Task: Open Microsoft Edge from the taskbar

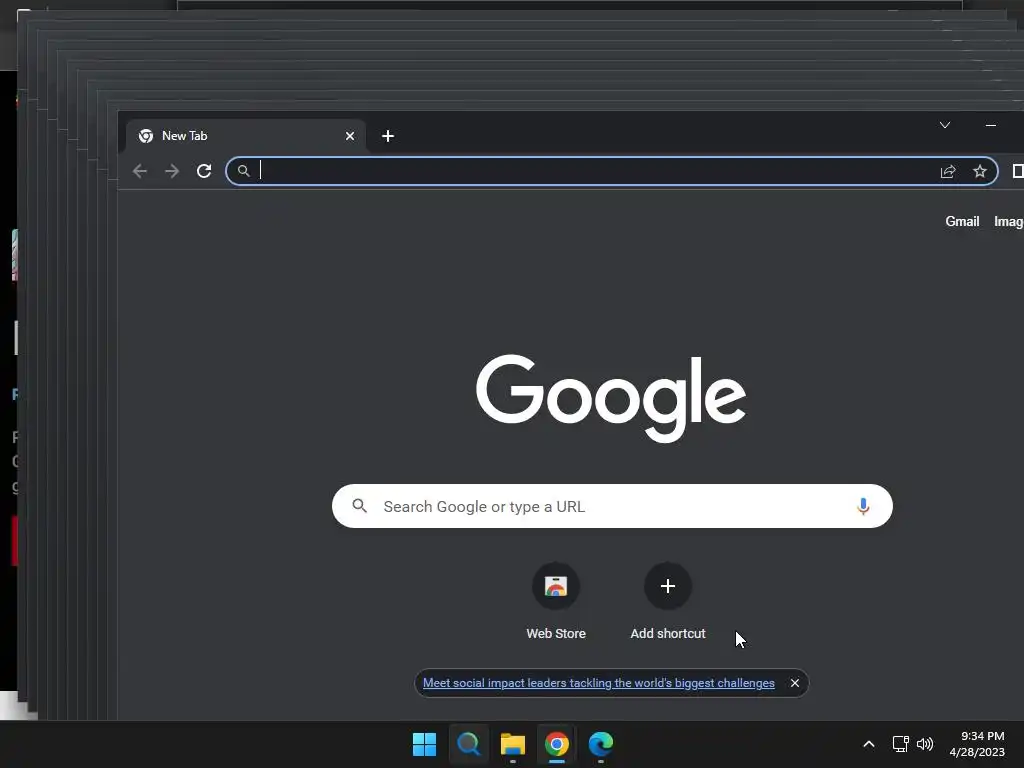Action: coord(601,744)
